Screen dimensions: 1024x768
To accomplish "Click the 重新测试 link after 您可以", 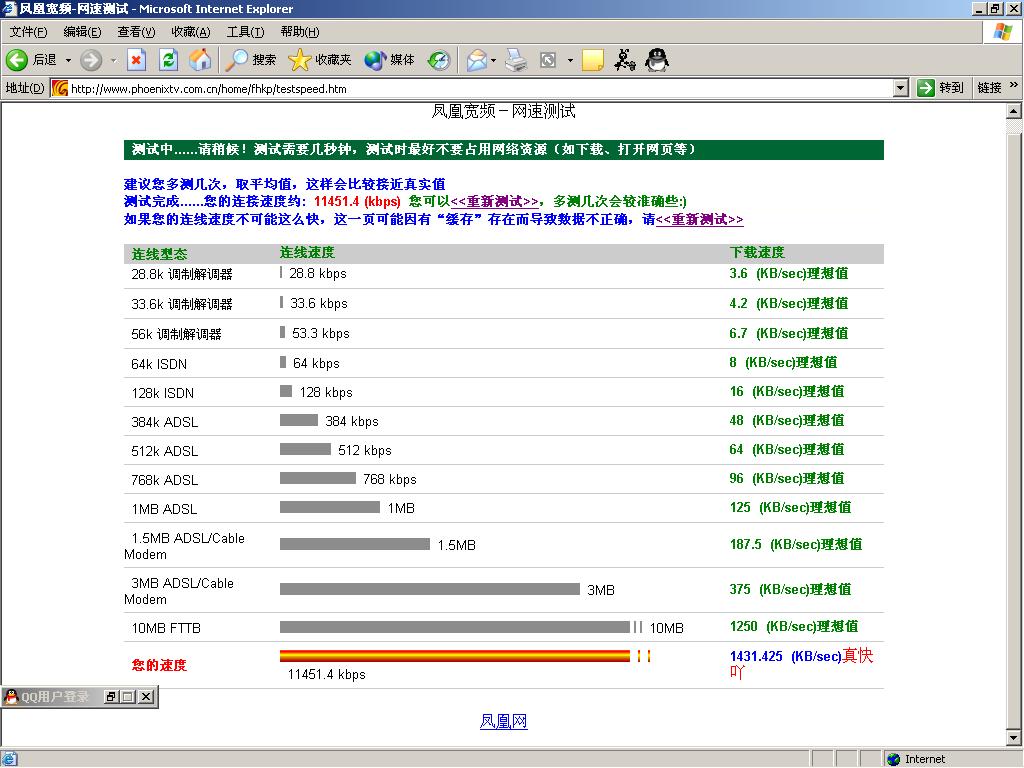I will click(x=495, y=201).
